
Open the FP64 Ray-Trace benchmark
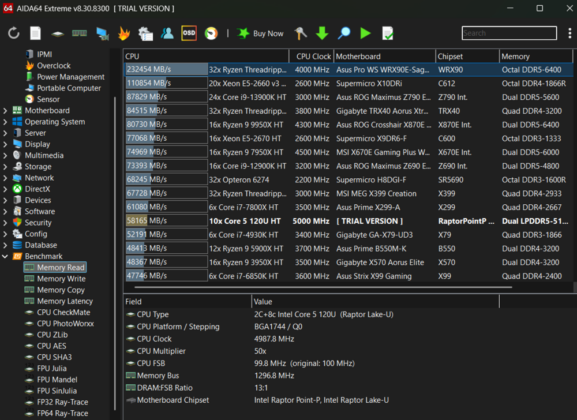pyautogui.click(x=56, y=413)
